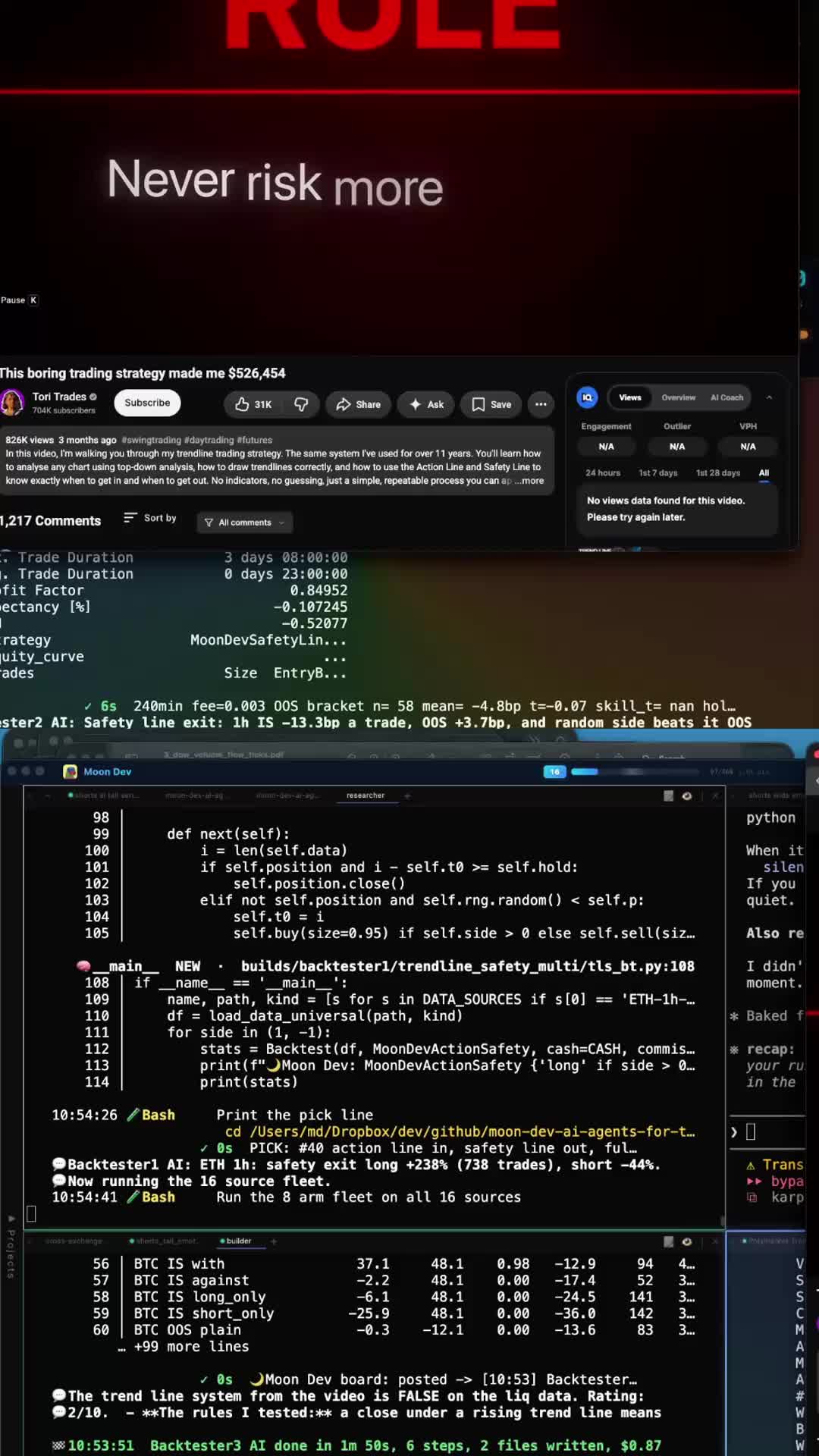Select the All time range
The height and width of the screenshot is (1456, 819).
pos(764,472)
